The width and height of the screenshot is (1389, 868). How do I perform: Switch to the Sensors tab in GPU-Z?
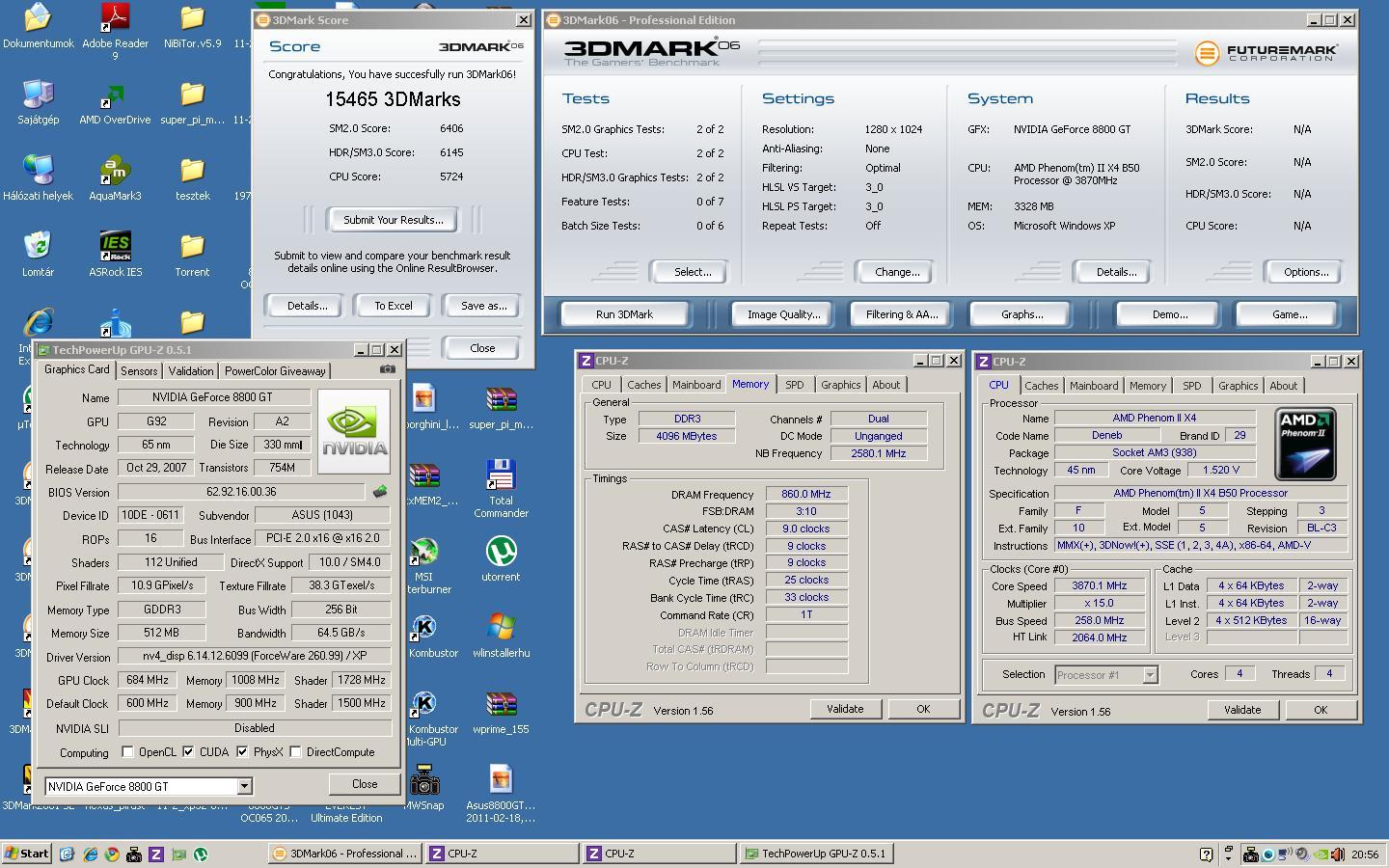click(139, 371)
